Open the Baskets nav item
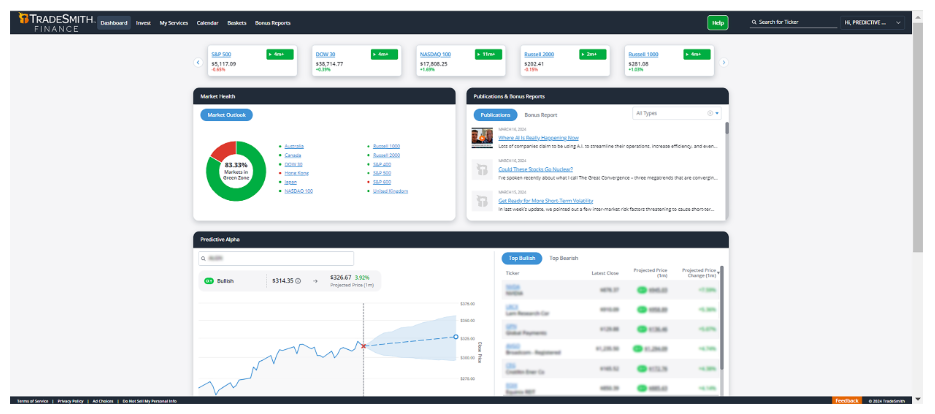The image size is (935, 414). 237,23
